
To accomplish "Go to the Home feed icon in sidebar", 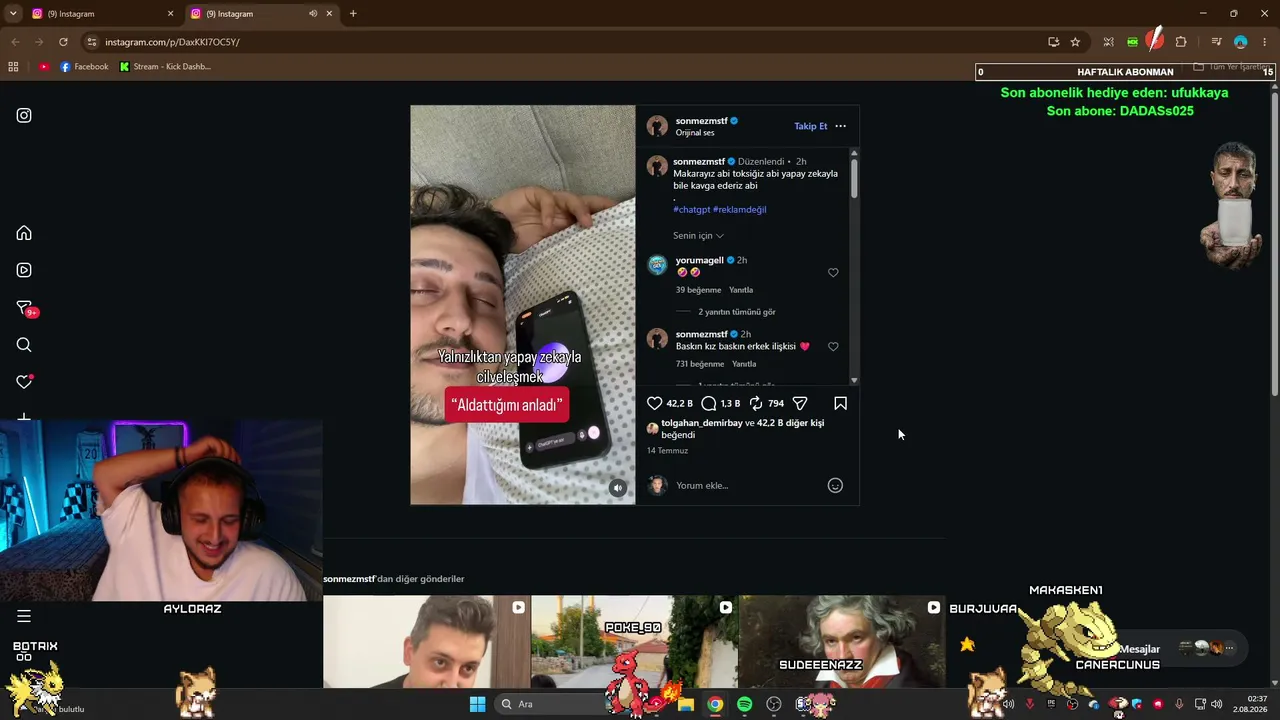I will click(24, 233).
